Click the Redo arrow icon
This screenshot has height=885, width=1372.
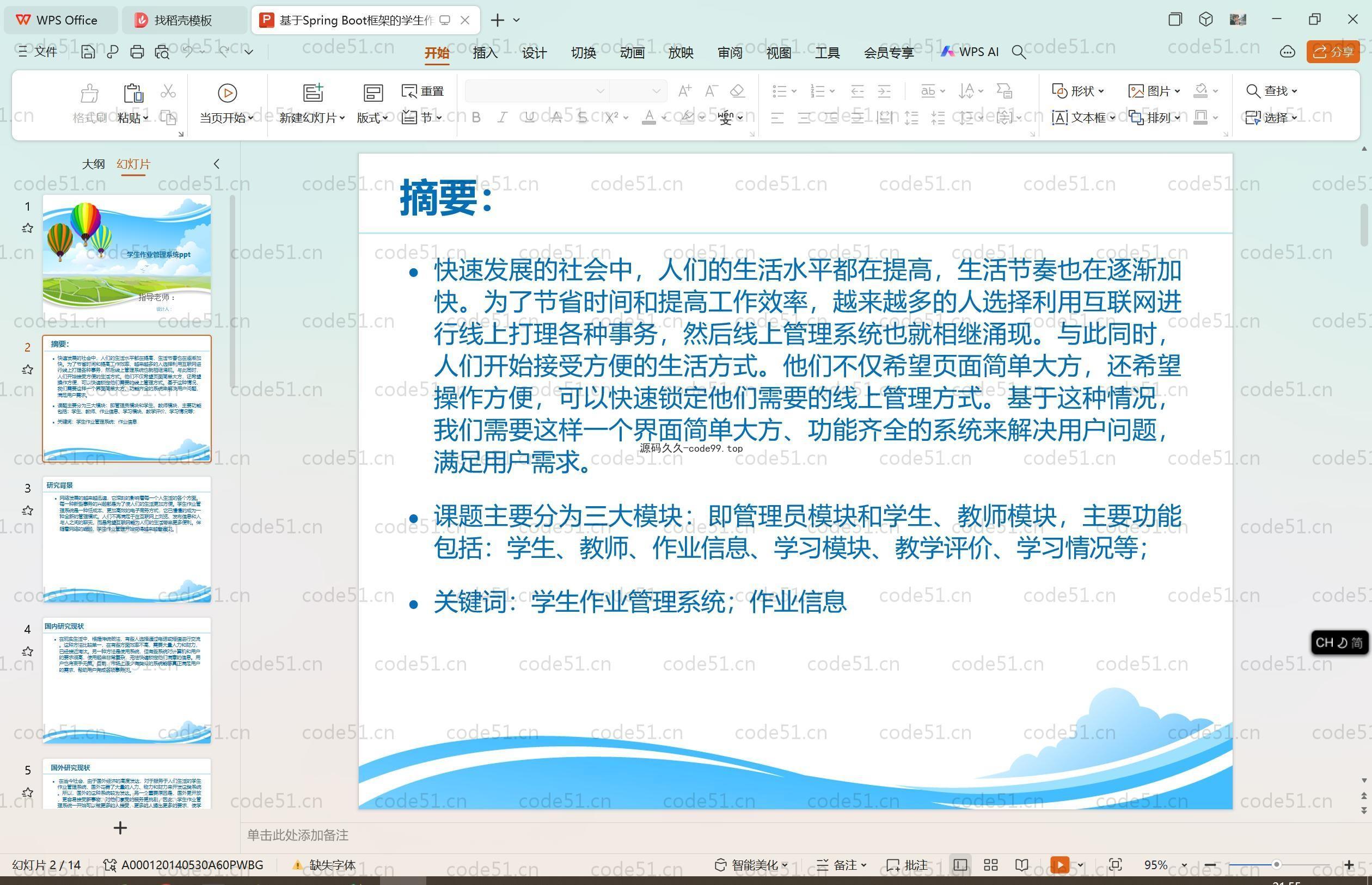224,52
